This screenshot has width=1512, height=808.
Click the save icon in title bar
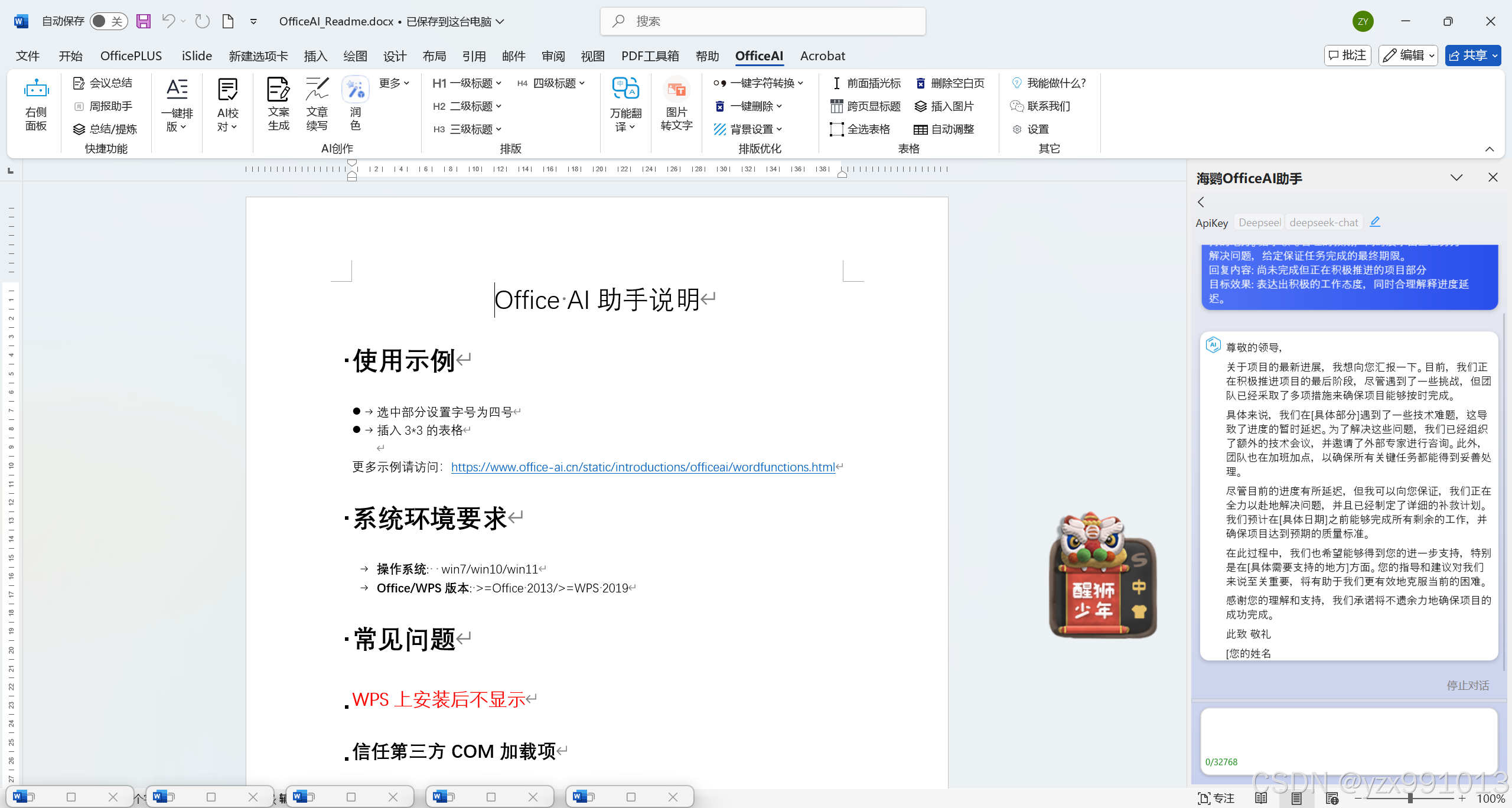(144, 21)
